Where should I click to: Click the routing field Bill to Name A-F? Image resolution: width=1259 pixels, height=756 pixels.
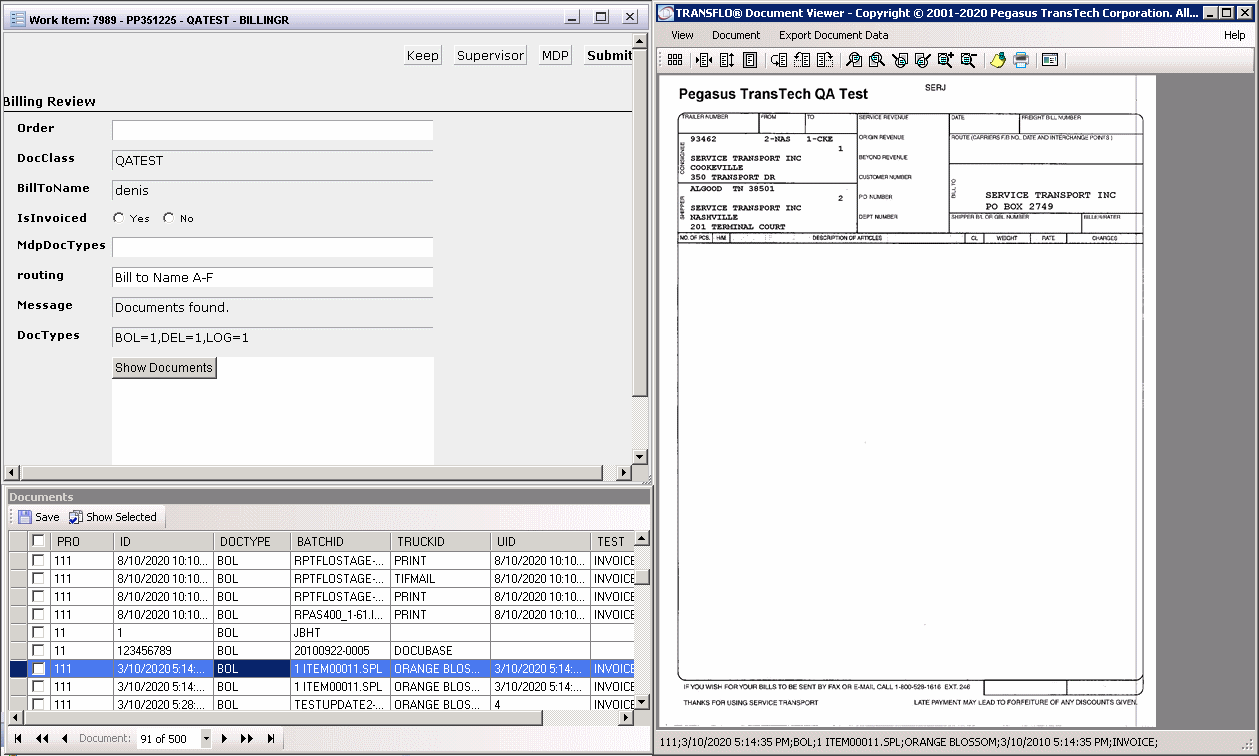pos(272,277)
